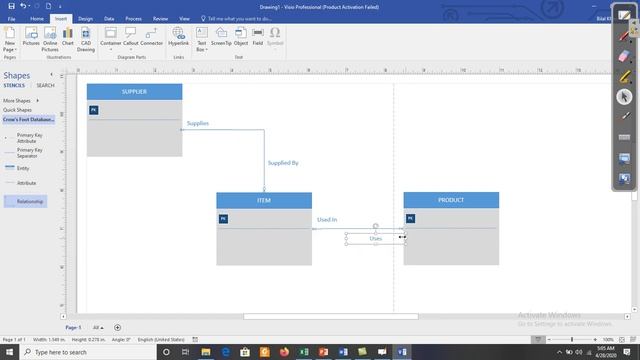Select the Crow's Foot Database stencil
The height and width of the screenshot is (360, 640).
click(29, 120)
